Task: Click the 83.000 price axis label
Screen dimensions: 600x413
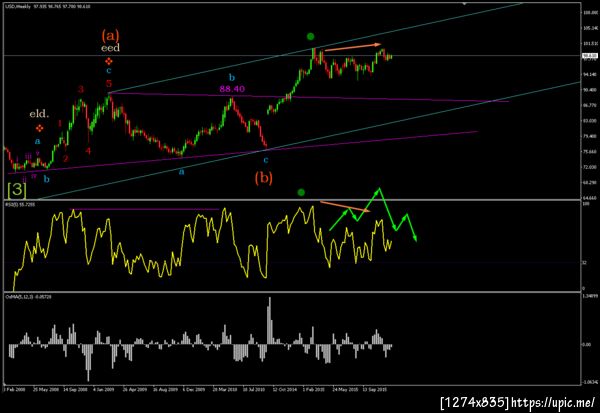Action: pos(590,121)
